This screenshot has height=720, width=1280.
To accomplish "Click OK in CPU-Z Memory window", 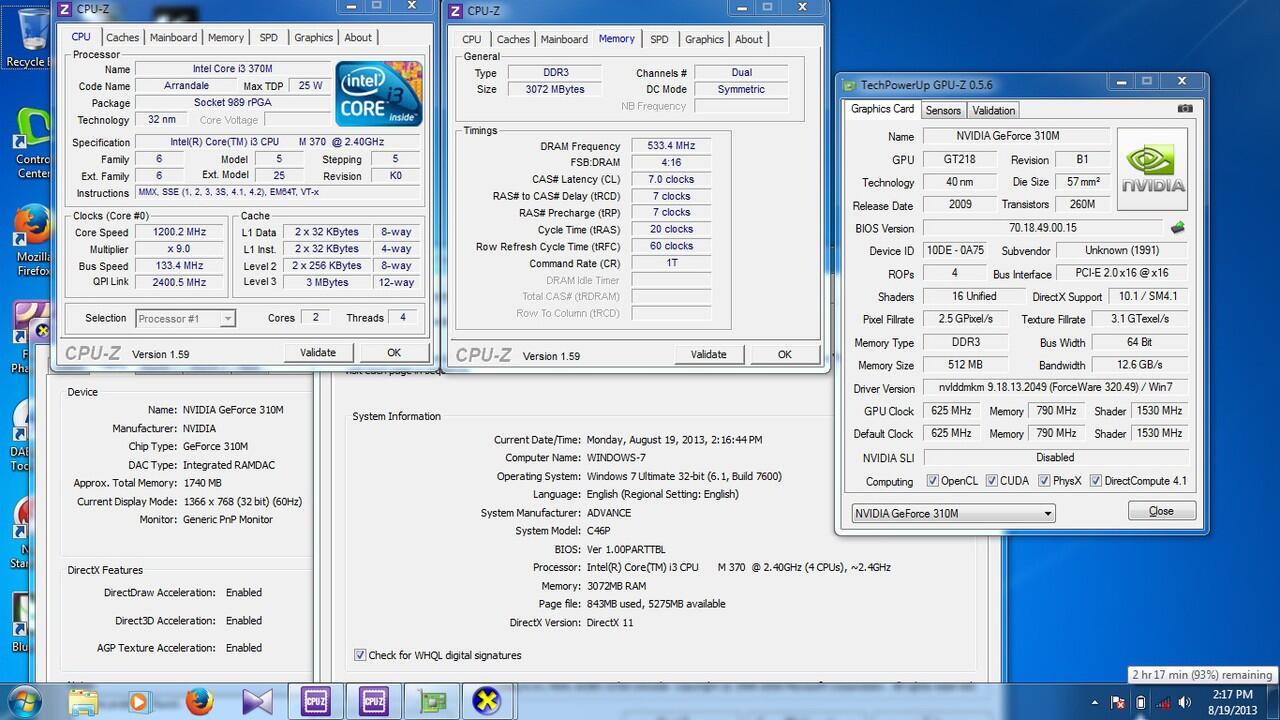I will coord(785,354).
